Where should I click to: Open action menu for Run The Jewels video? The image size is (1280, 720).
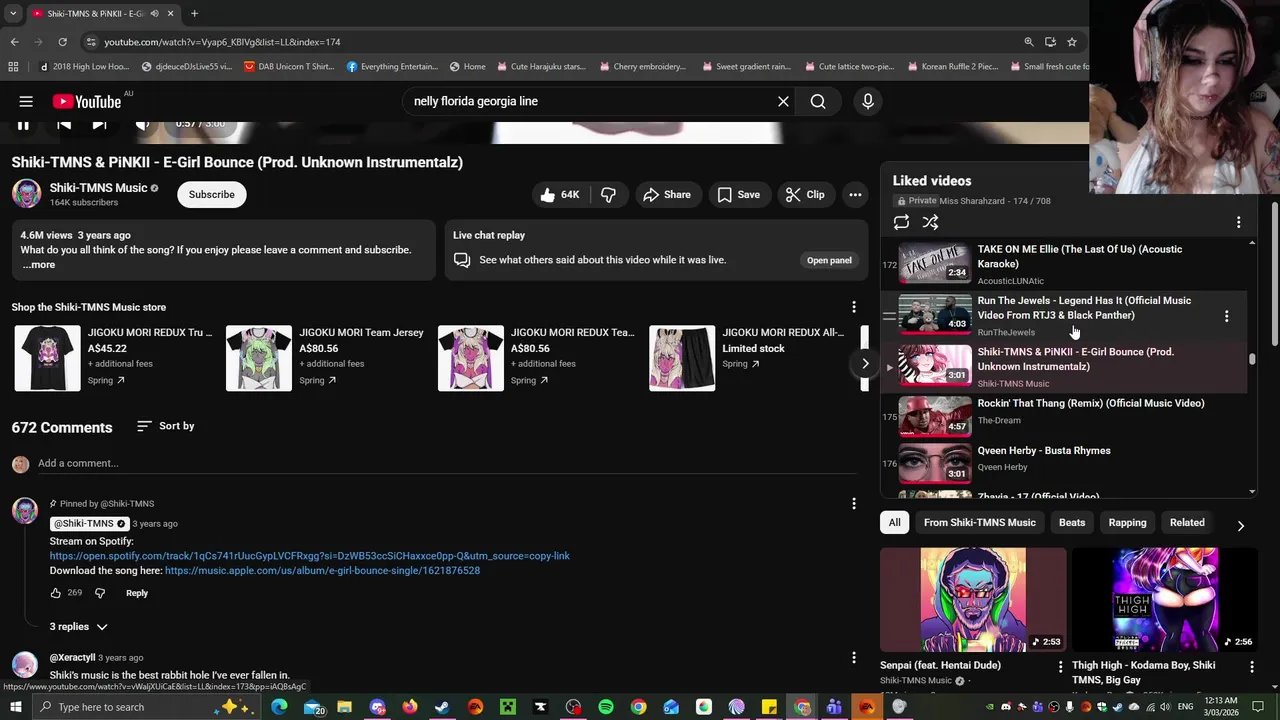[x=1227, y=316]
